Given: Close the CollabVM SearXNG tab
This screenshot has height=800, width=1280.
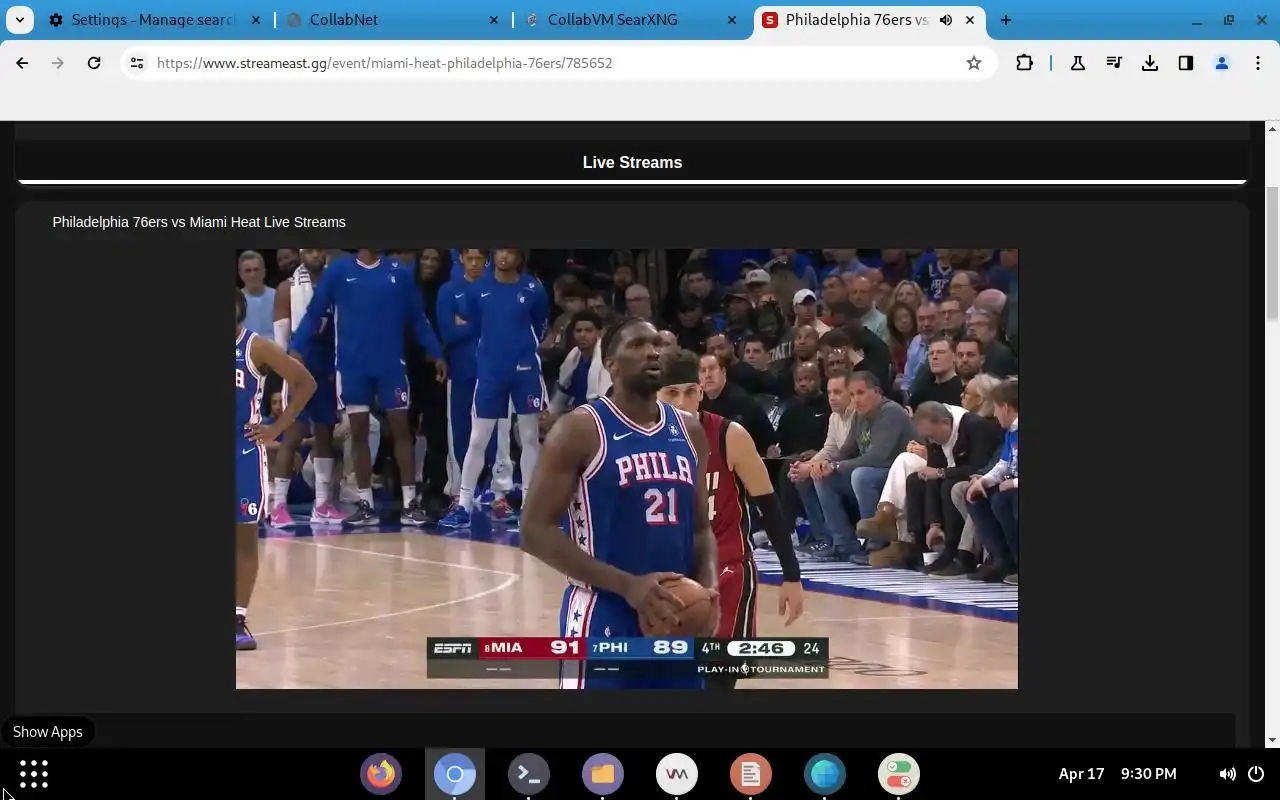Looking at the screenshot, I should pyautogui.click(x=732, y=20).
